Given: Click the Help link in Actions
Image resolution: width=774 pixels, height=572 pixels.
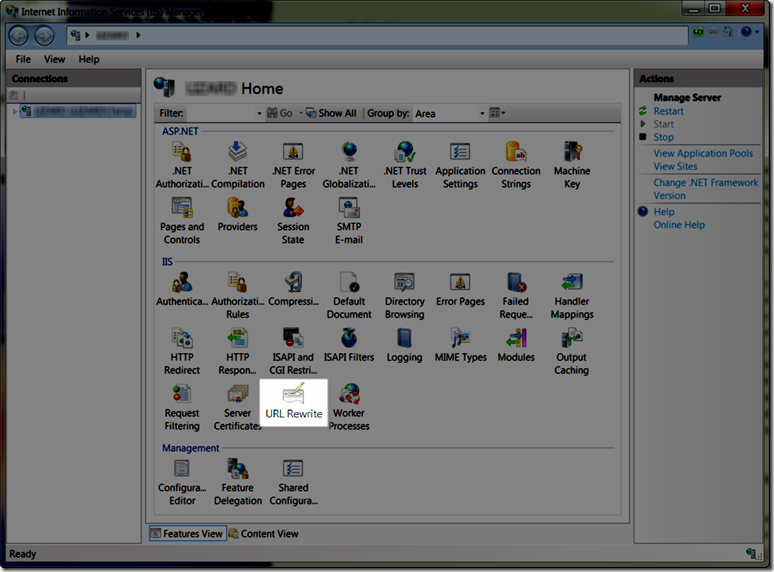Looking at the screenshot, I should coord(663,212).
